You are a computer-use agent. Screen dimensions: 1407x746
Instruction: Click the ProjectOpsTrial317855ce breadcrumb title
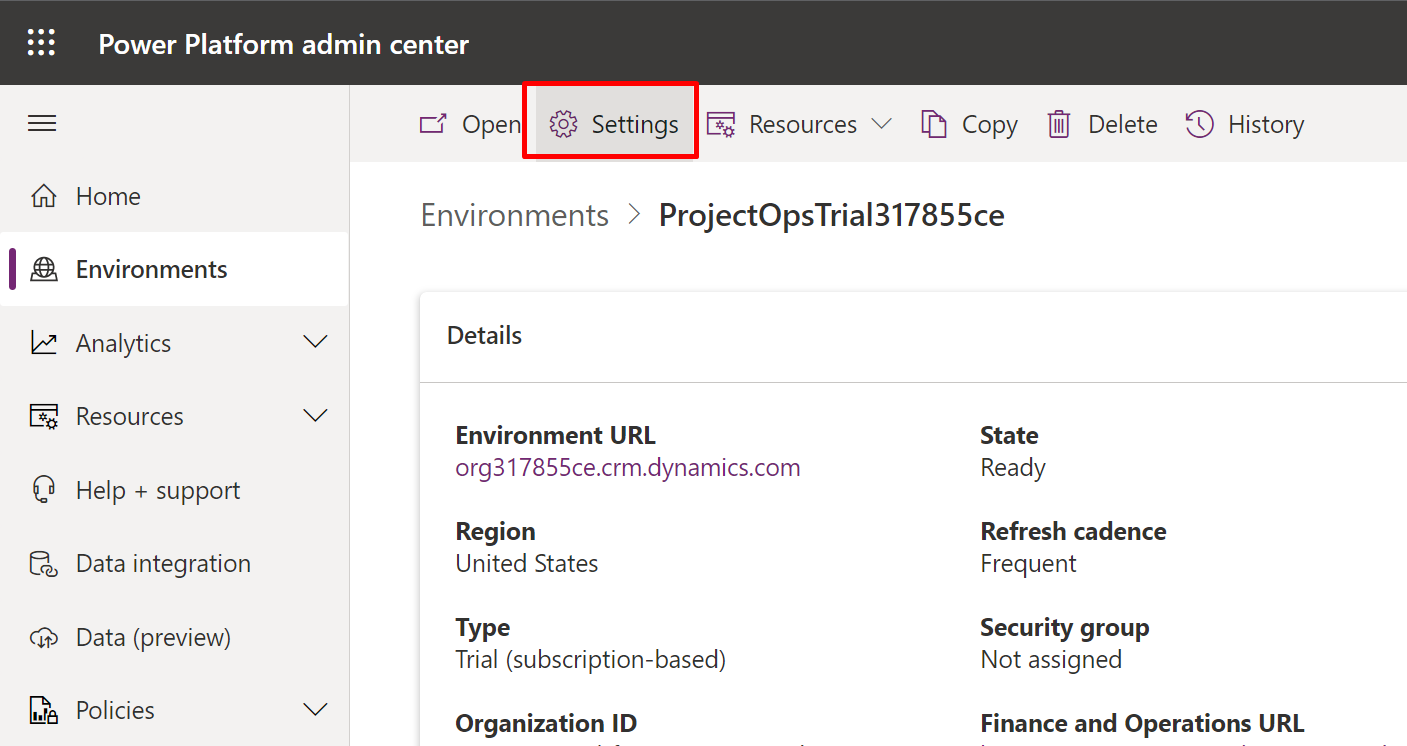[831, 214]
